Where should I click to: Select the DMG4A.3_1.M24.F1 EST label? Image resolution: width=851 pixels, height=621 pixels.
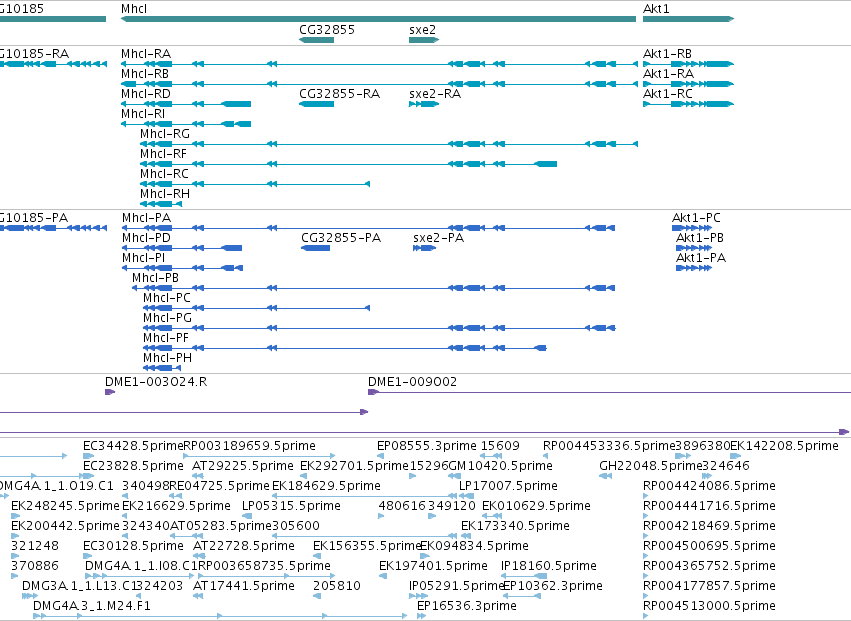[x=92, y=607]
